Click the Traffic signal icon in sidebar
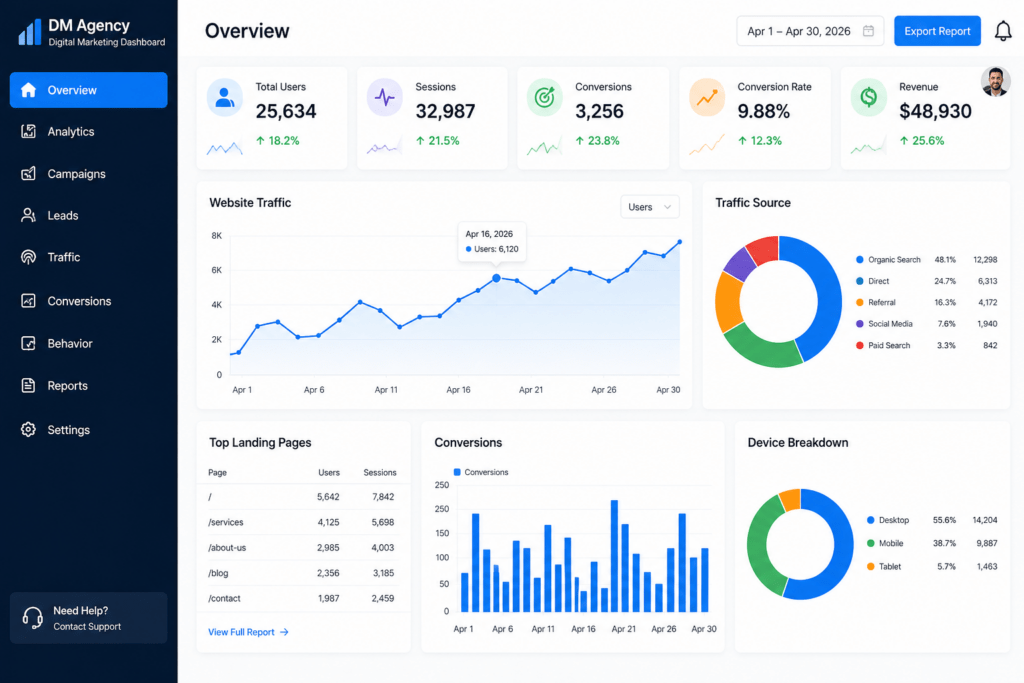Screen dimensions: 1024x683 (x=28, y=257)
